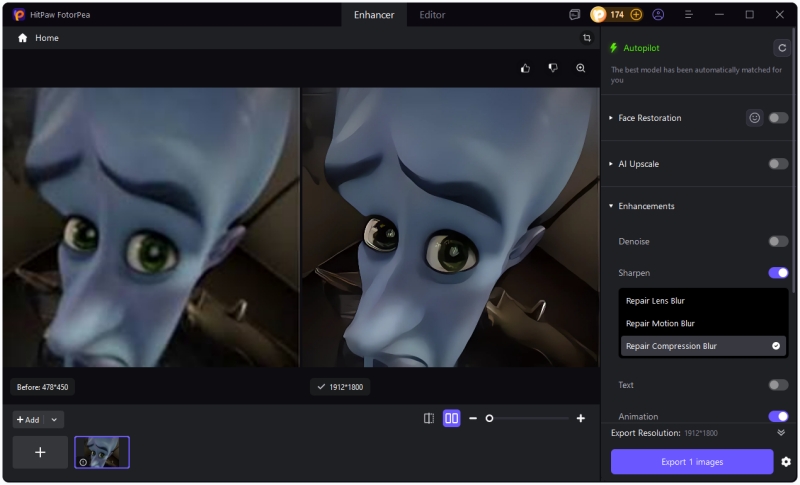Click the Enhancements section title
The image size is (800, 485).
646,206
